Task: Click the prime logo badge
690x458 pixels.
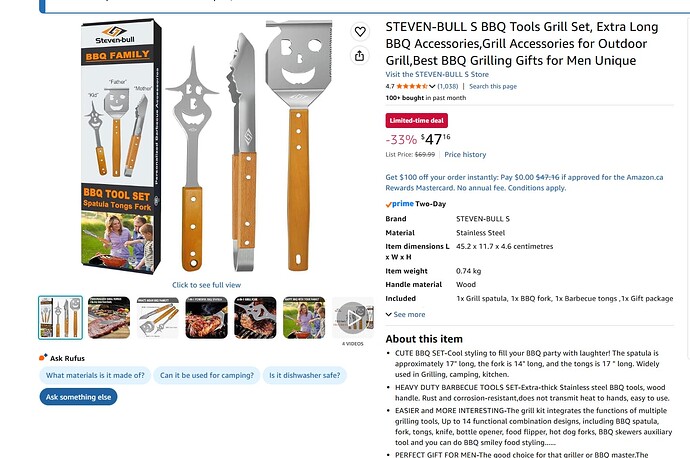Action: pos(400,204)
